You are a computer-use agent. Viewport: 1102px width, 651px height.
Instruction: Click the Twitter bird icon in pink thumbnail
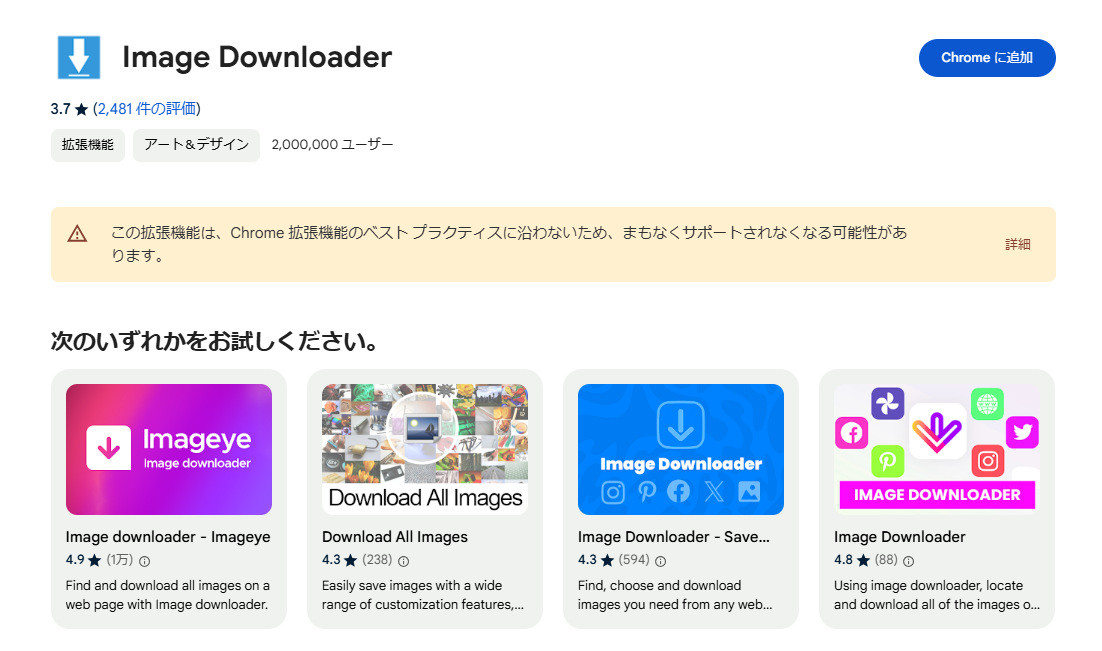tap(1023, 431)
